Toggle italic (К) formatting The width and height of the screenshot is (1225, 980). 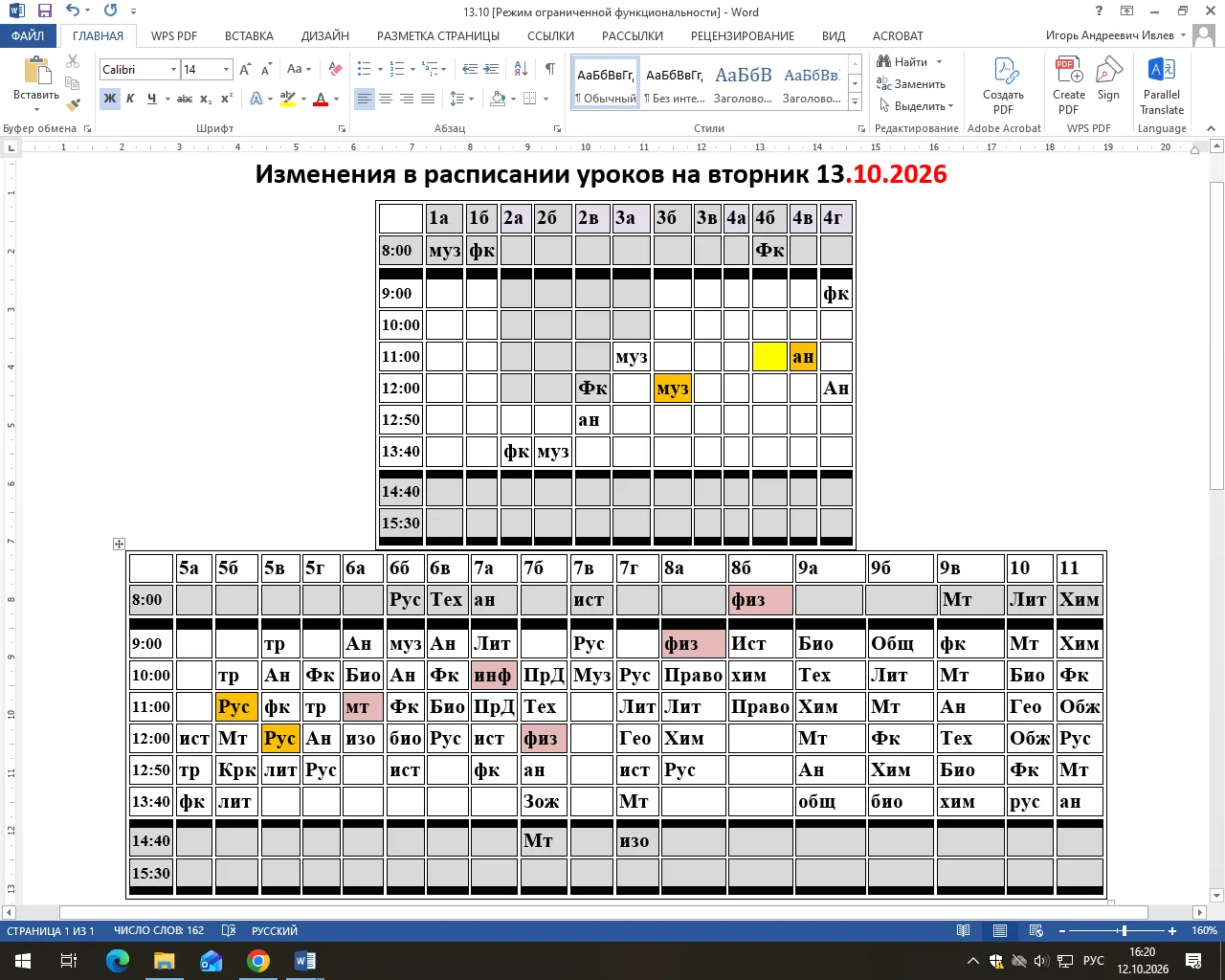click(x=130, y=99)
